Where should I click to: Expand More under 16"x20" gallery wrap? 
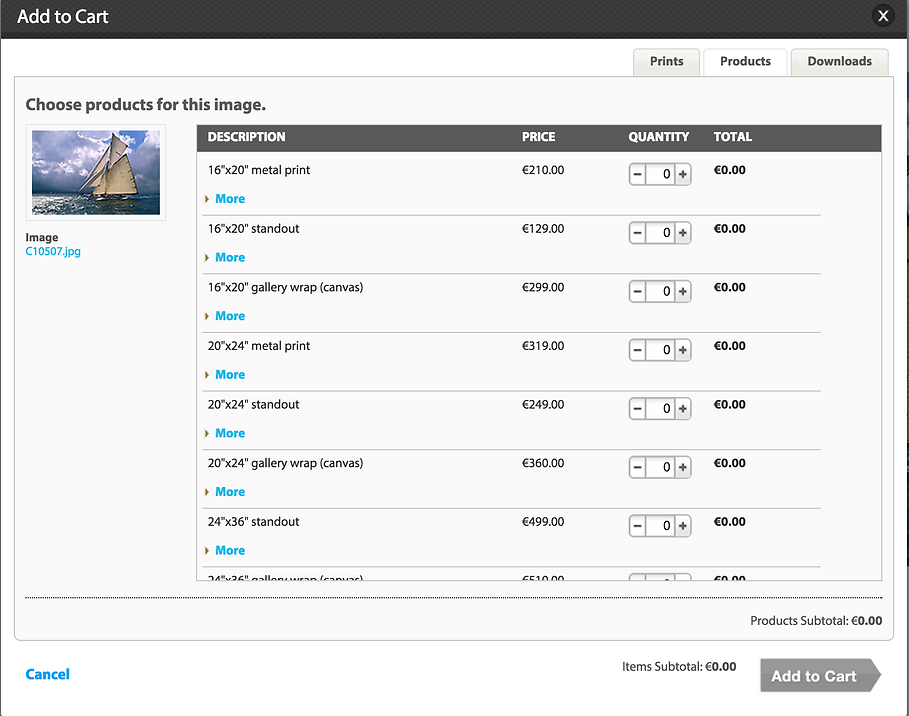(x=230, y=316)
